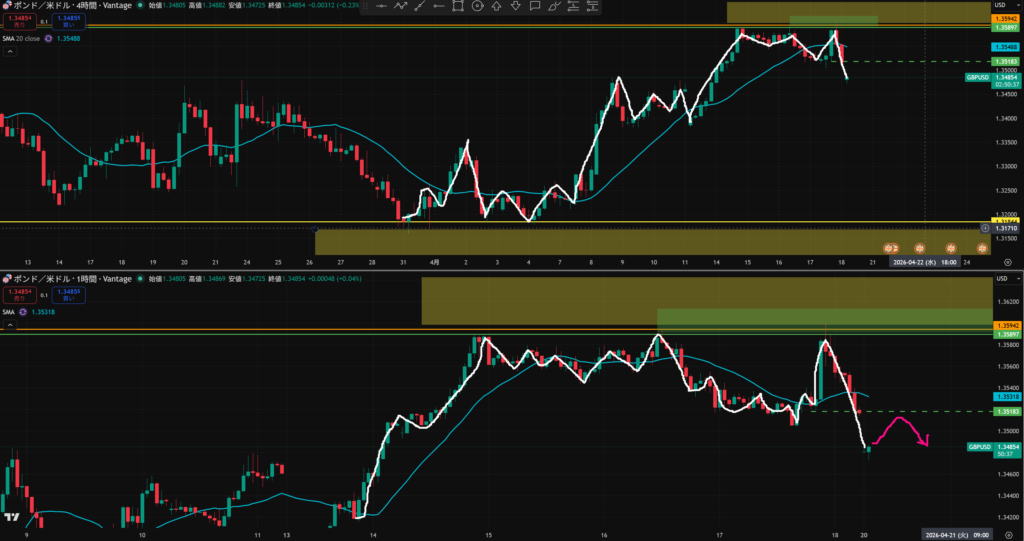This screenshot has height=541, width=1024.
Task: Select the horizontal line drawing tool
Action: tap(381, 6)
